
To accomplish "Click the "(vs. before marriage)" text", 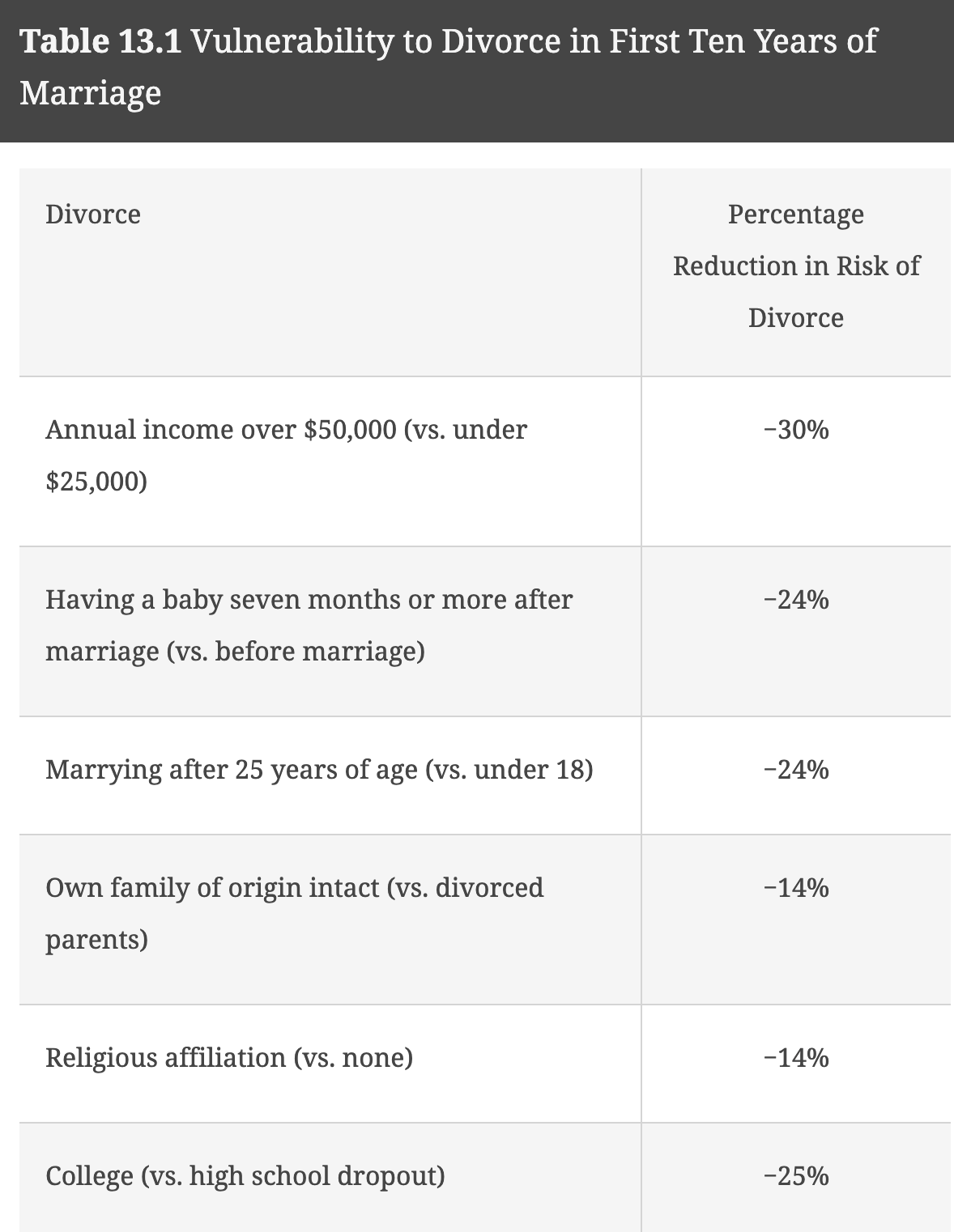I will point(296,652).
